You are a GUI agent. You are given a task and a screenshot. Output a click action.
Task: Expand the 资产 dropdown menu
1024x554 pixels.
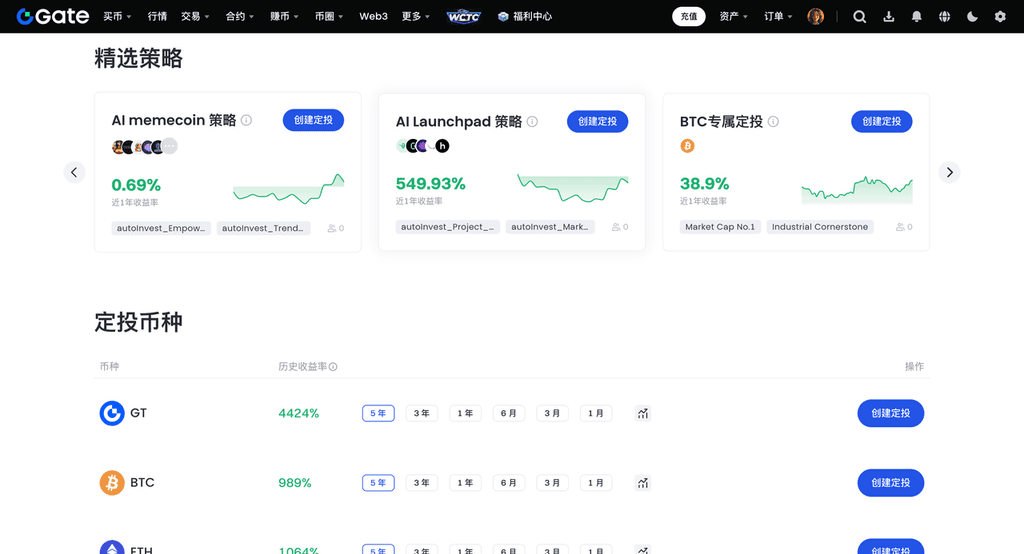click(x=733, y=17)
